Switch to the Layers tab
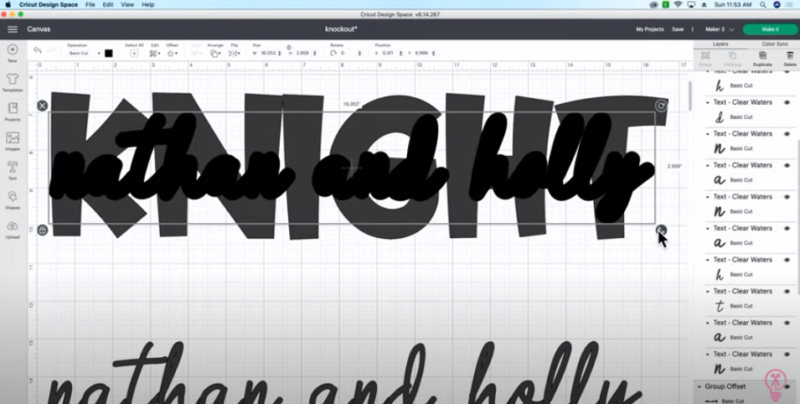Screen dimensions: 800x404 (x=720, y=44)
